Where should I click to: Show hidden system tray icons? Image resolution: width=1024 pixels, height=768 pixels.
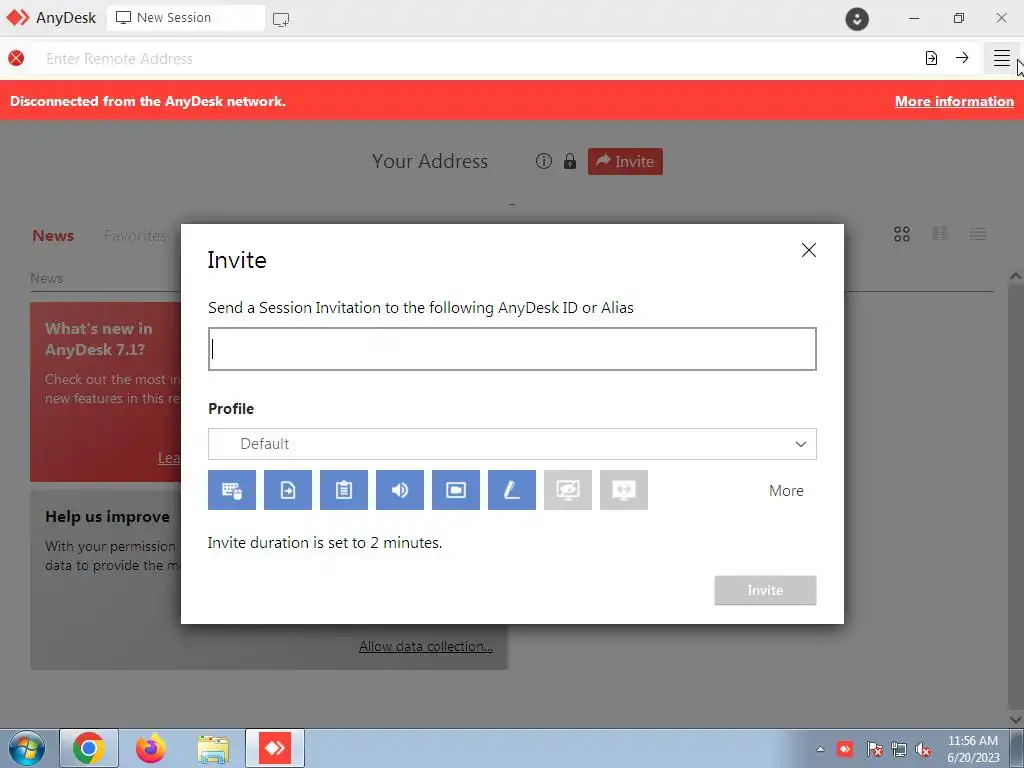pos(820,749)
